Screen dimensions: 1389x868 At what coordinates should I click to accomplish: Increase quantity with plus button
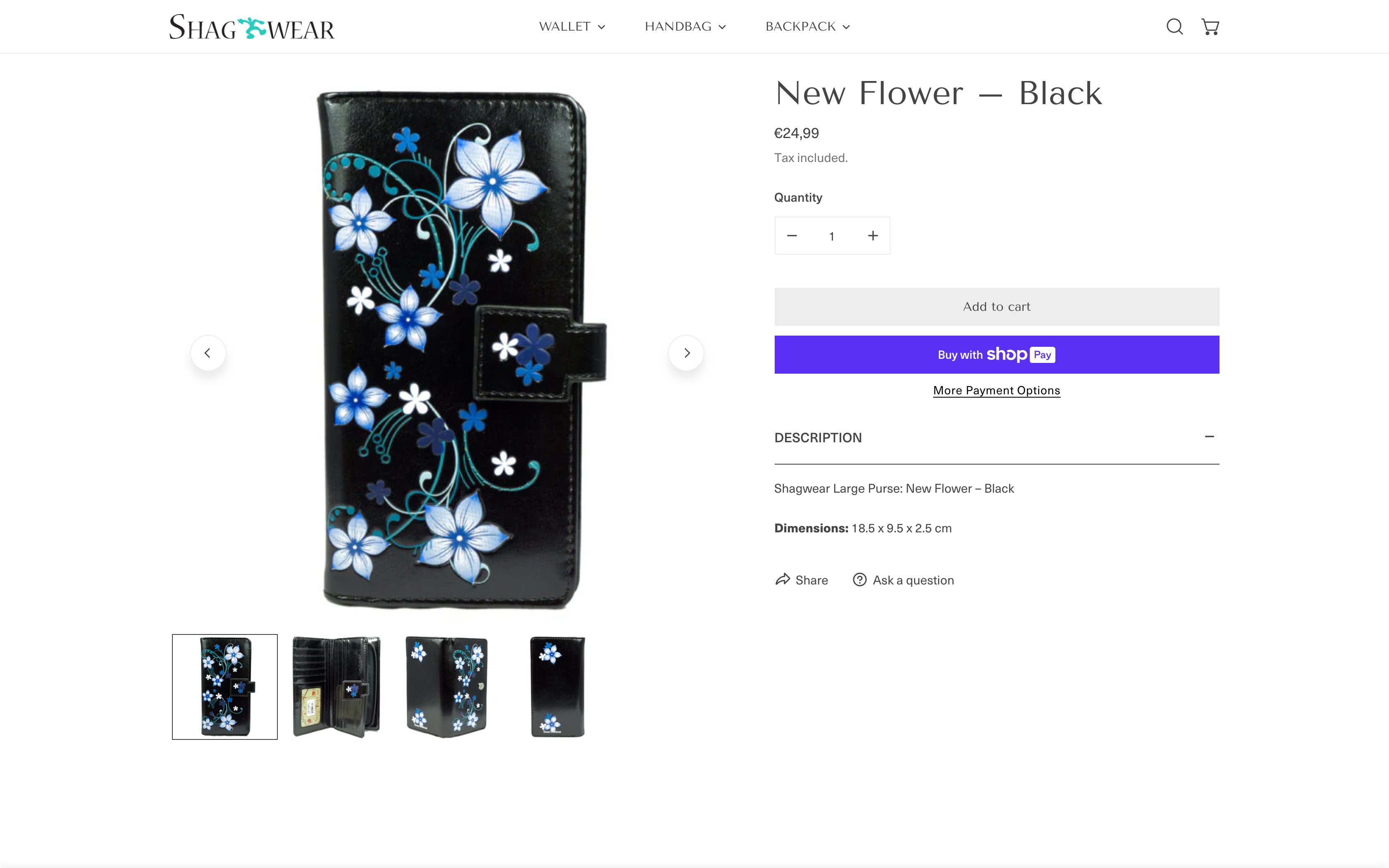872,236
